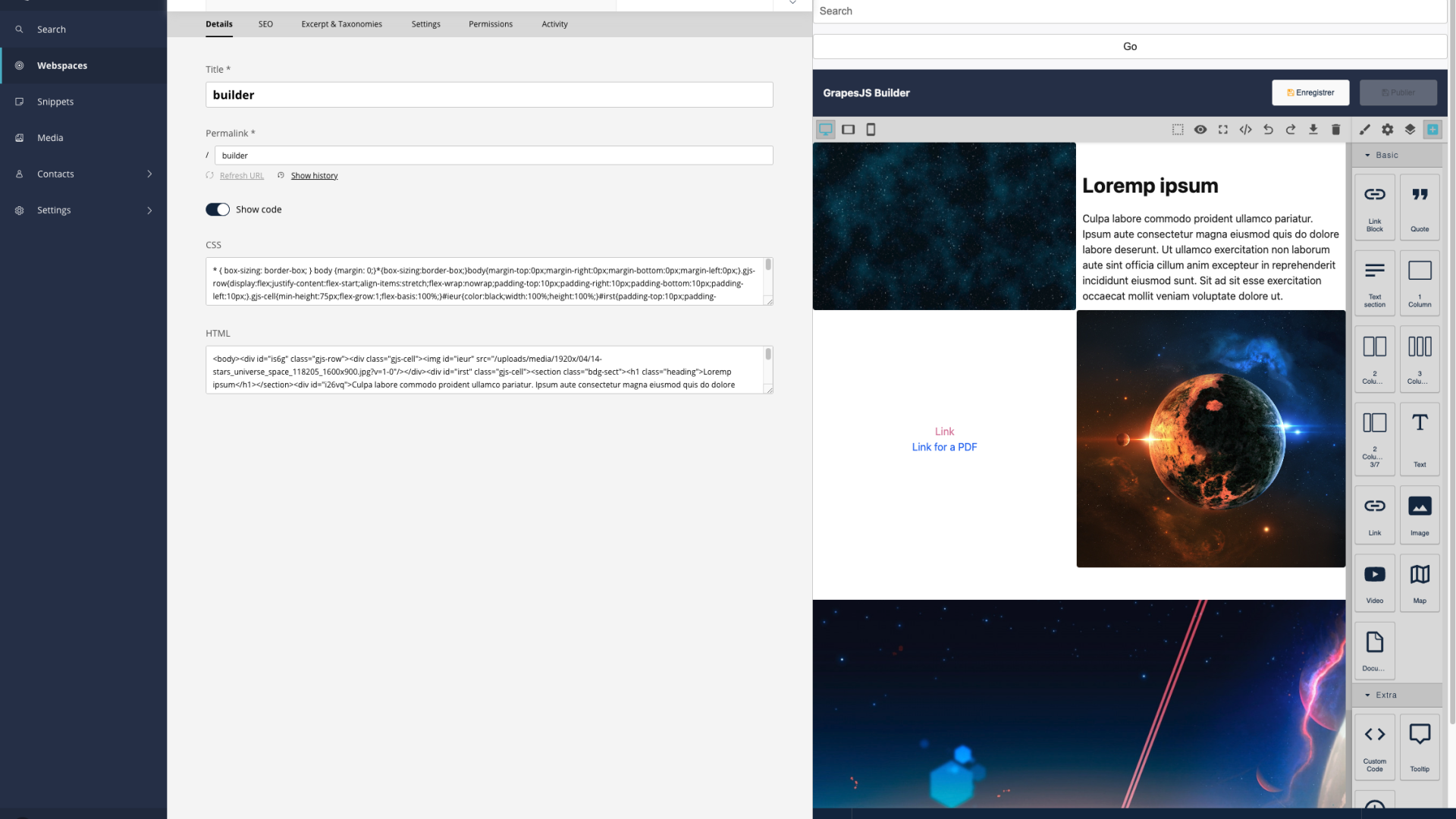Click the Enregistrer button

click(x=1310, y=93)
